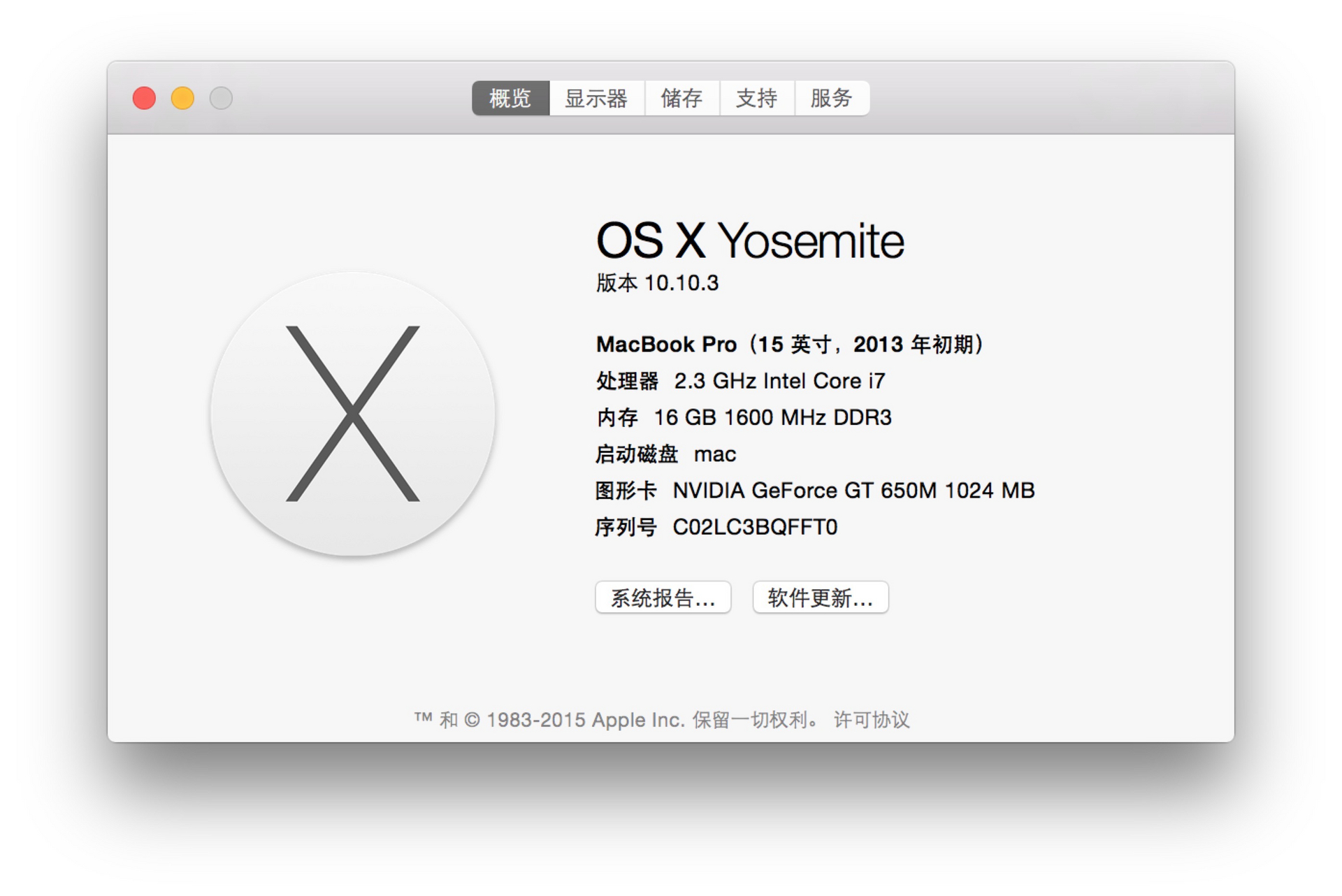Click the 序列号 label

point(626,527)
